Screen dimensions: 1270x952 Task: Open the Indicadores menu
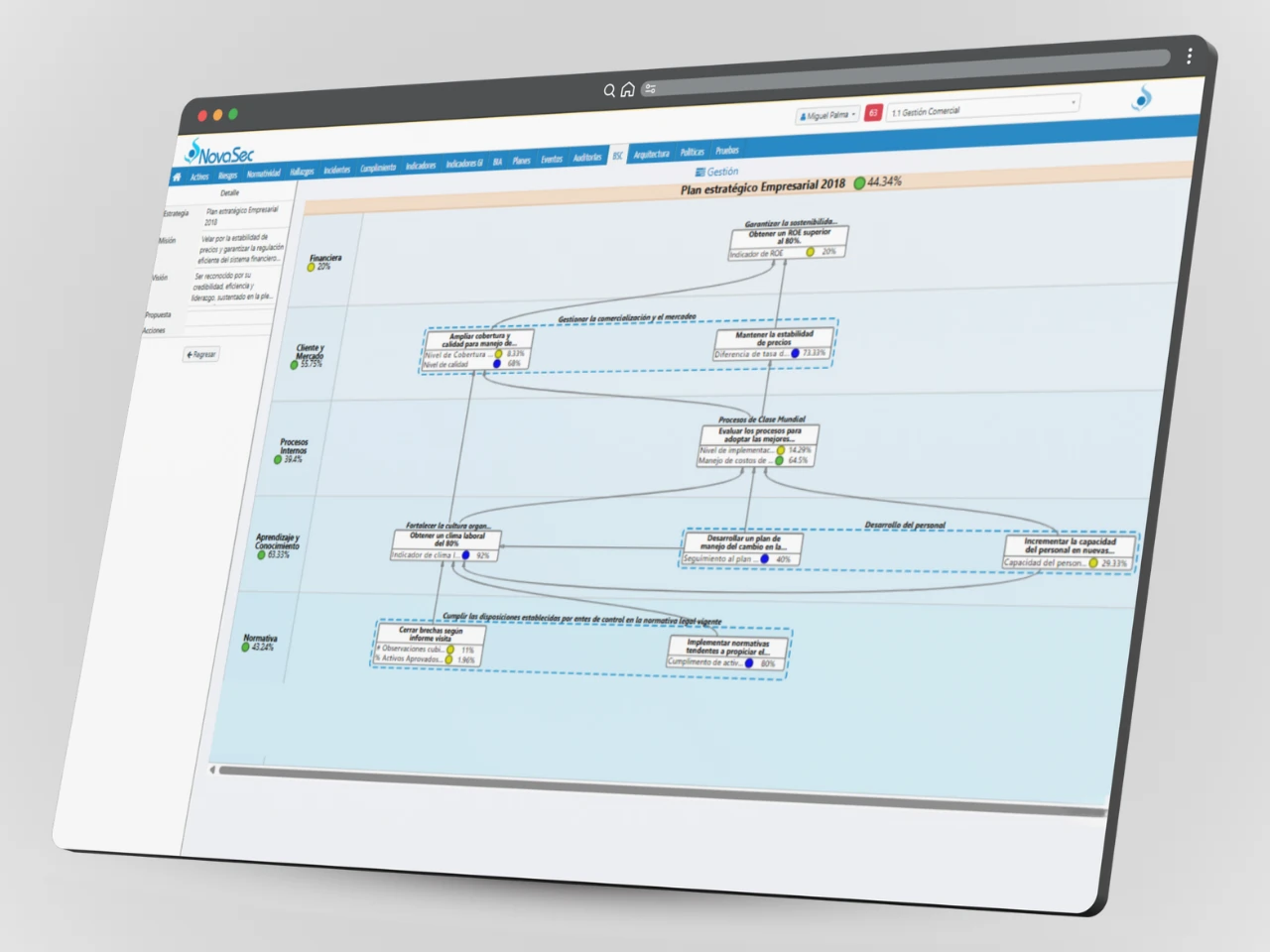click(x=421, y=166)
